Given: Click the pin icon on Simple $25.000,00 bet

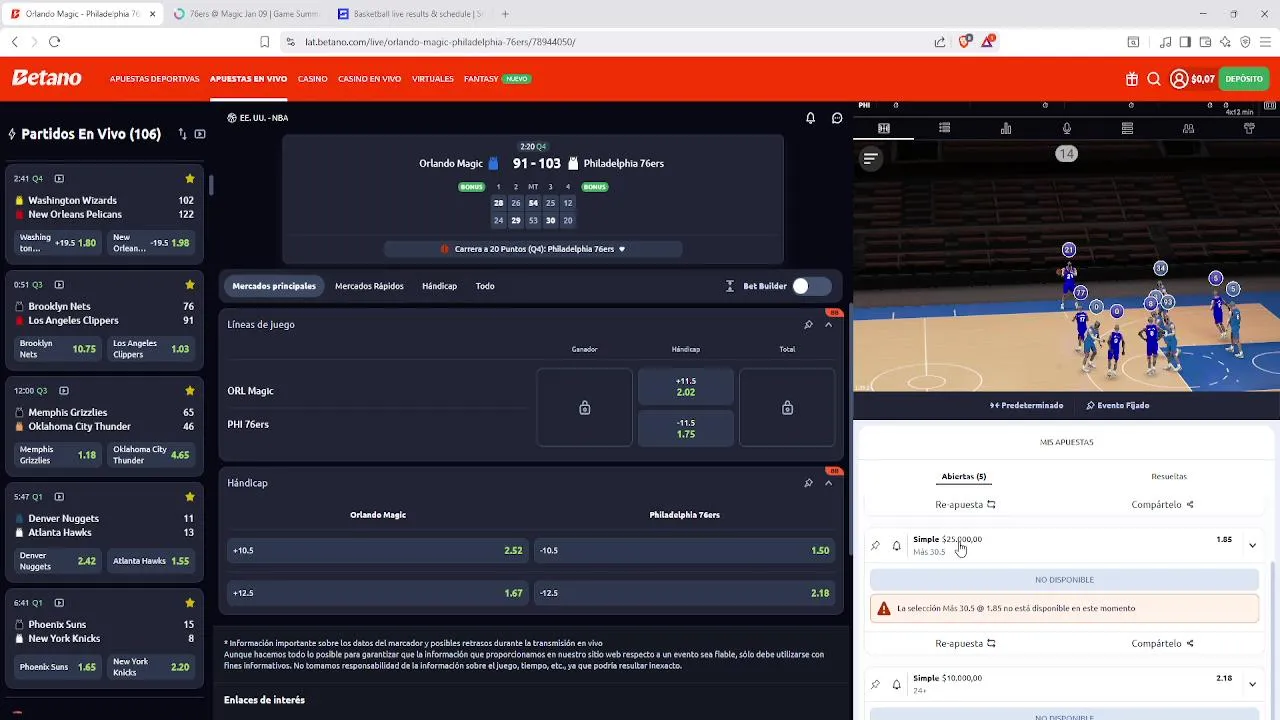Looking at the screenshot, I should [x=875, y=546].
